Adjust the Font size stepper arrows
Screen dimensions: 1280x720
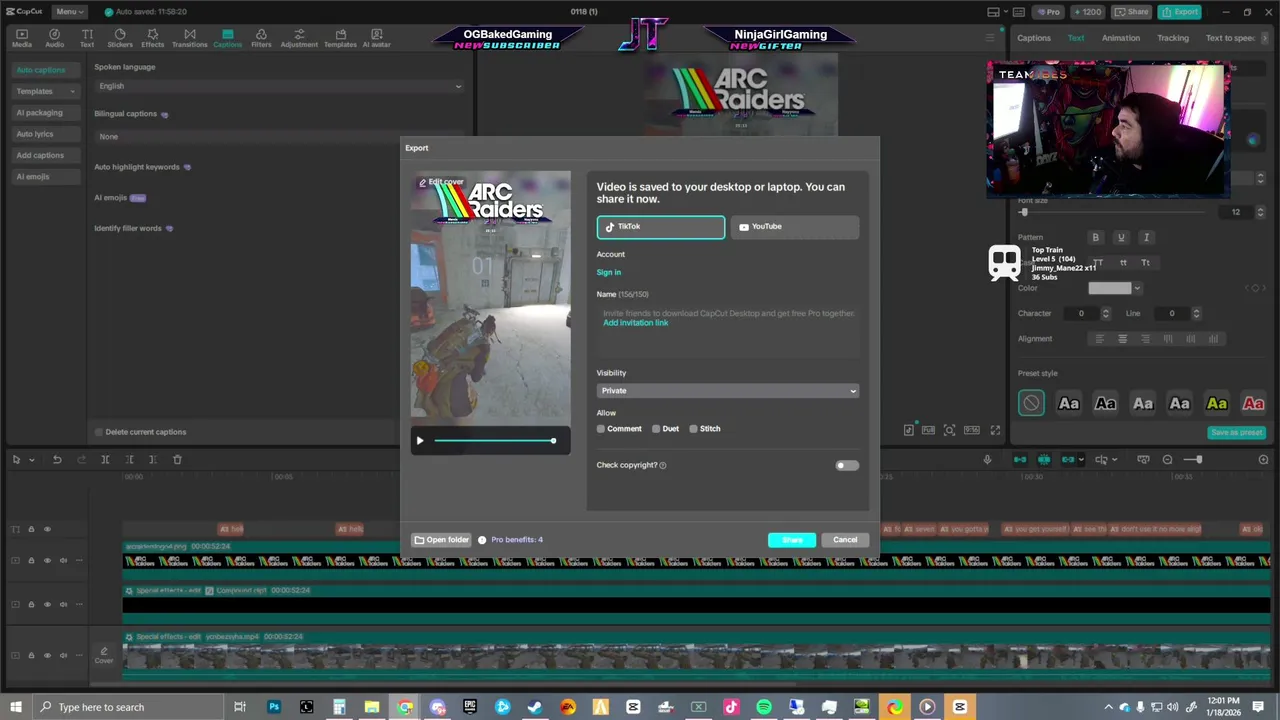pos(1260,212)
